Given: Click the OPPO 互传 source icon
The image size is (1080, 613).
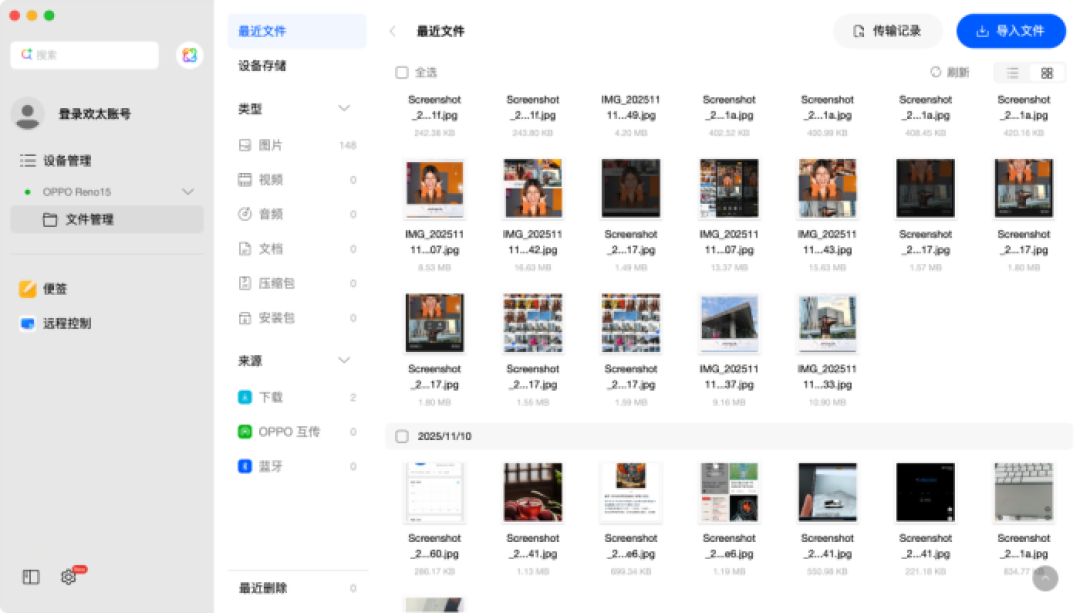Looking at the screenshot, I should [245, 432].
